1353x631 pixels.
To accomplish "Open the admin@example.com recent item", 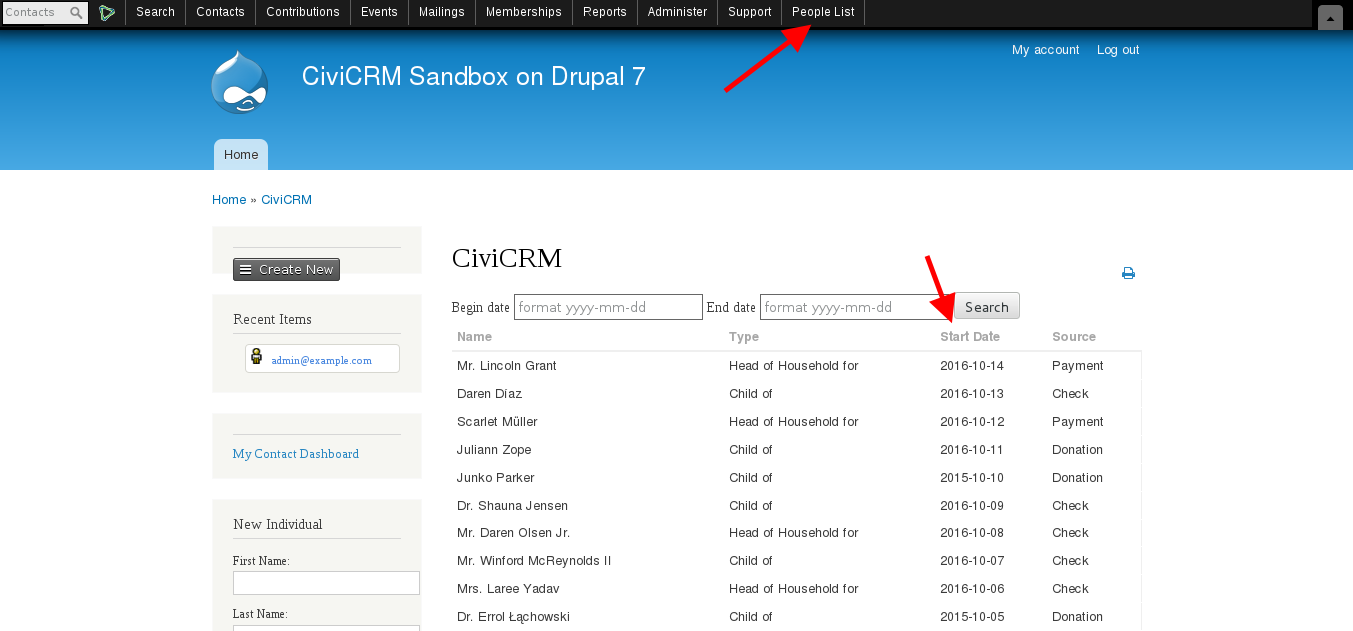I will 321,360.
